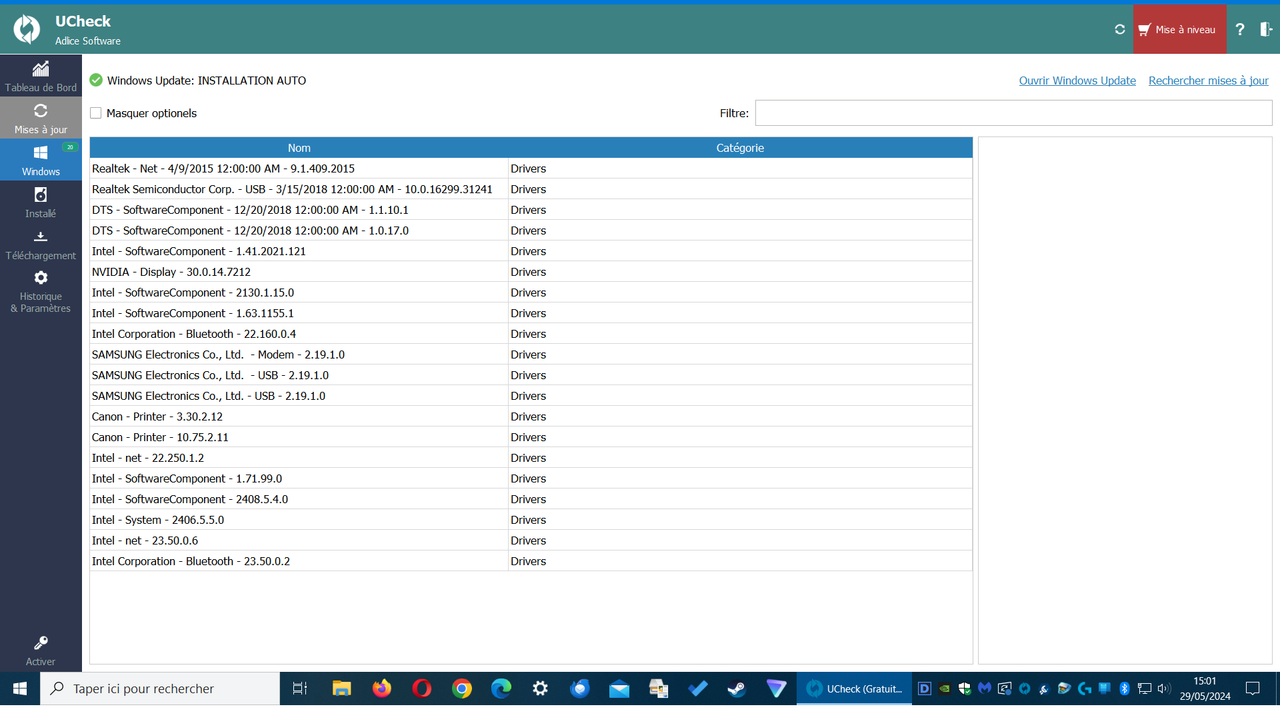The height and width of the screenshot is (709, 1280).
Task: Select Intel SoftwareComponent 2408.5.4.0 row
Action: click(531, 499)
